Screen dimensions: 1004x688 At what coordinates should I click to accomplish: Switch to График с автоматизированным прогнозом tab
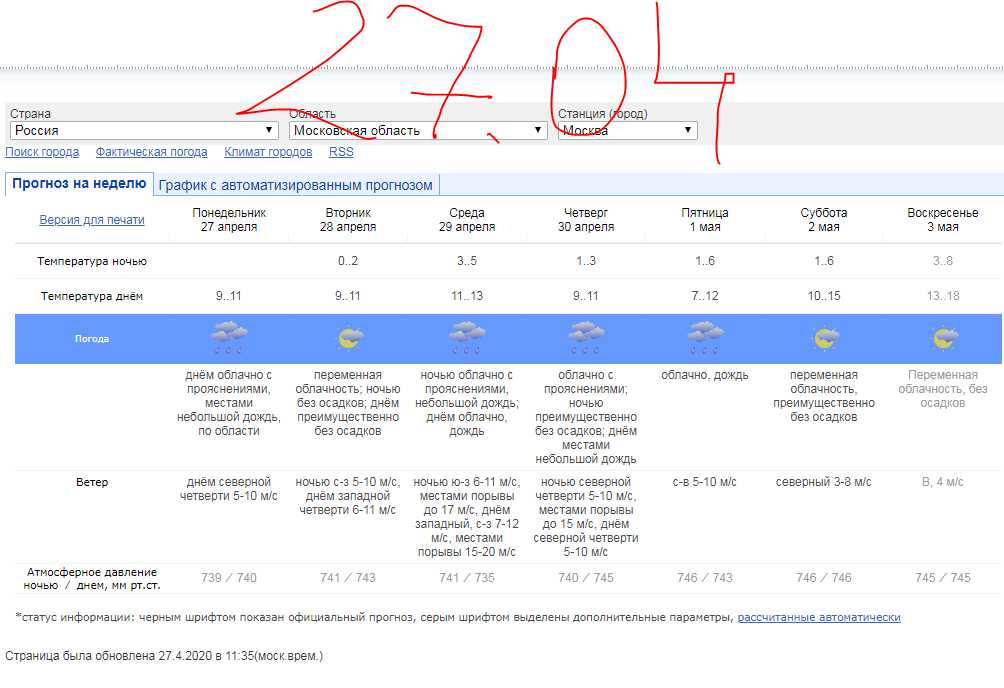(296, 185)
